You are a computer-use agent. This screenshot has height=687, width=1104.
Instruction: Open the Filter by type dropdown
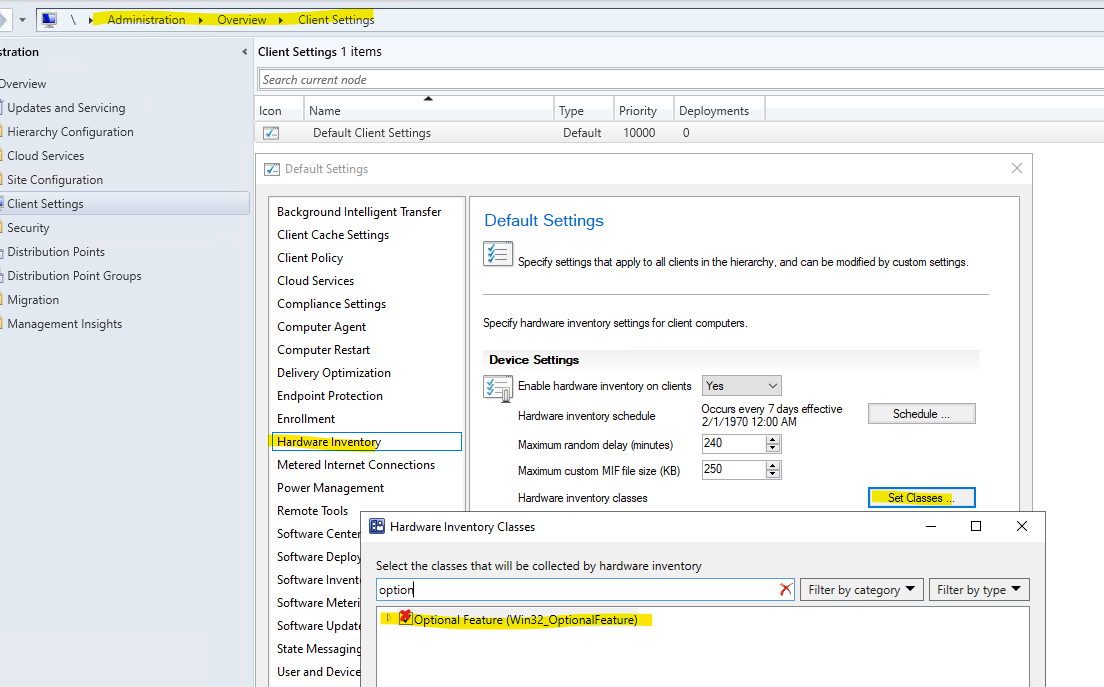point(979,590)
